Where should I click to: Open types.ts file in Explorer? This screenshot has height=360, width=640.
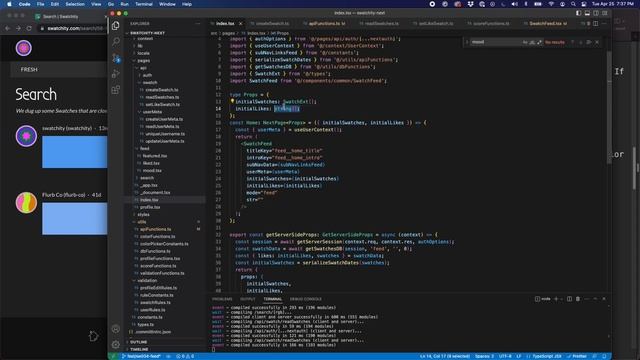145,325
